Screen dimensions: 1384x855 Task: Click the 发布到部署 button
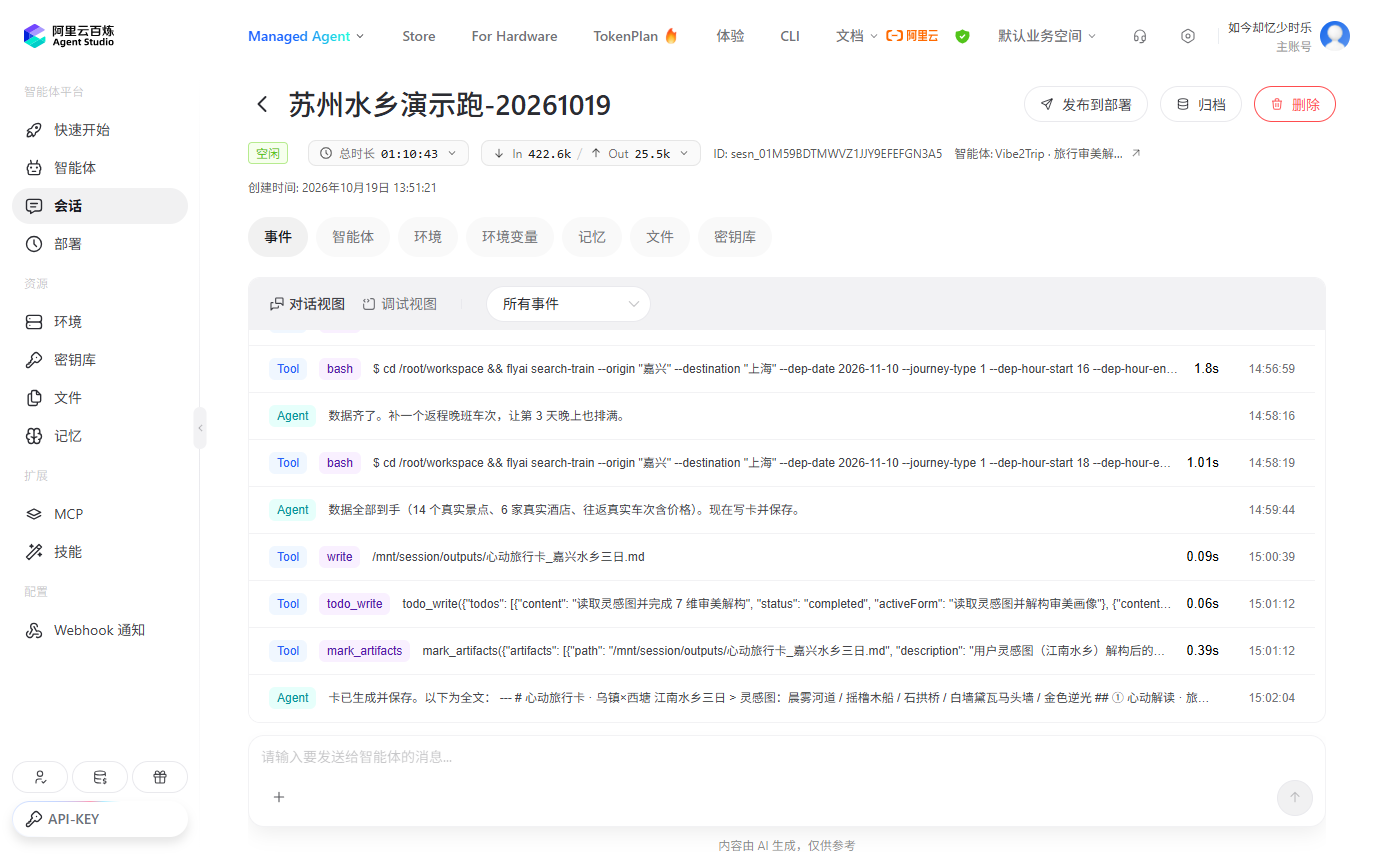coord(1086,104)
